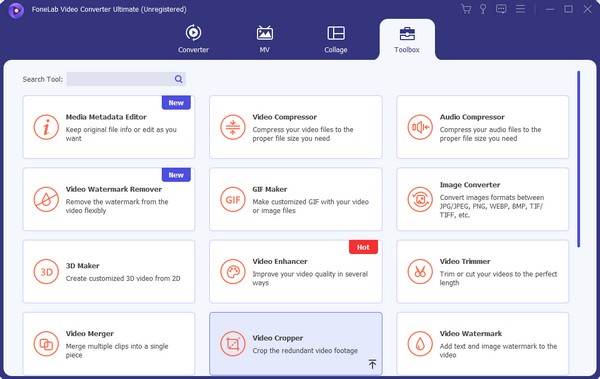Open the Collage tab
Screen dimensions: 600x379
[336, 39]
